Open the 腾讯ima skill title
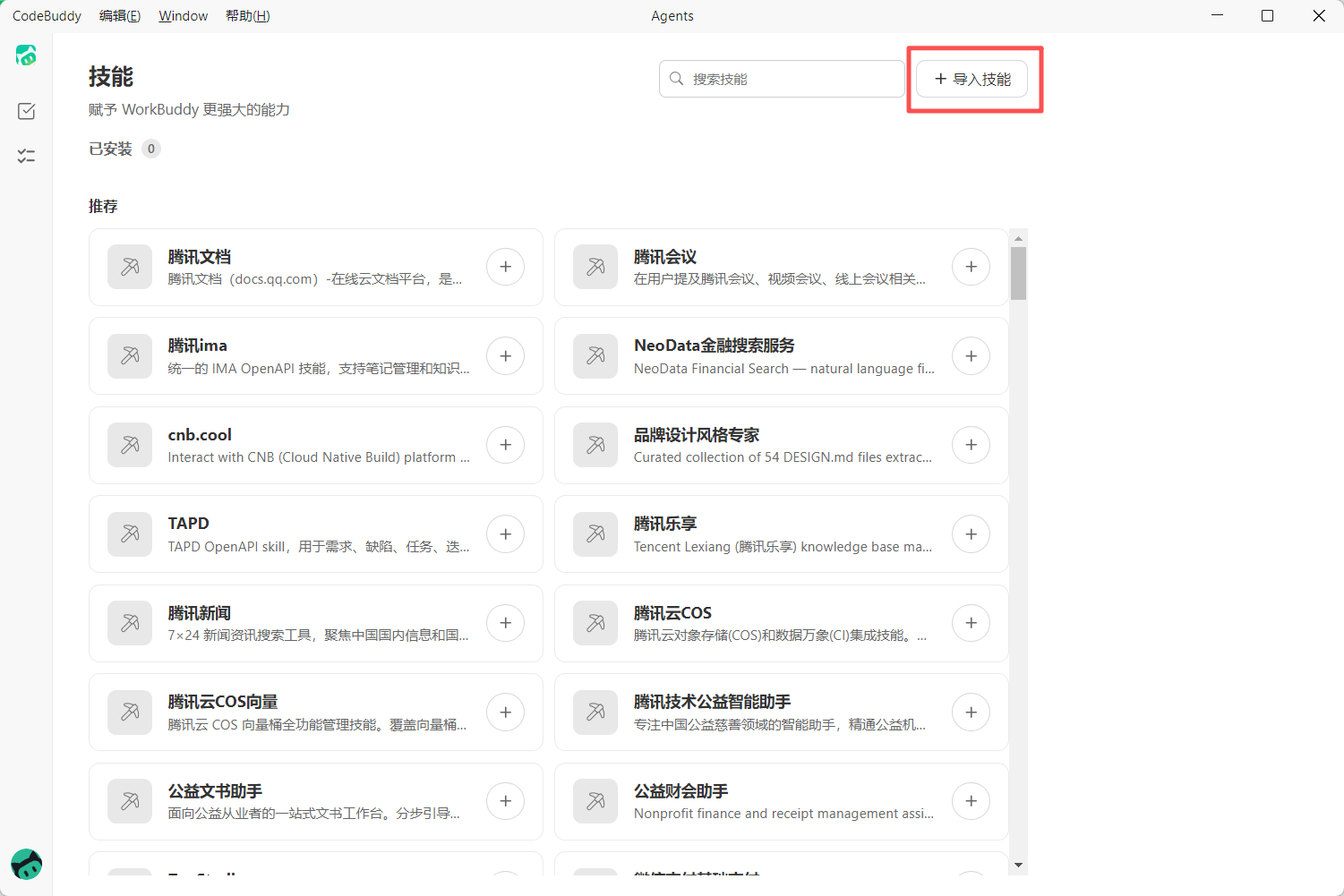 coord(198,346)
